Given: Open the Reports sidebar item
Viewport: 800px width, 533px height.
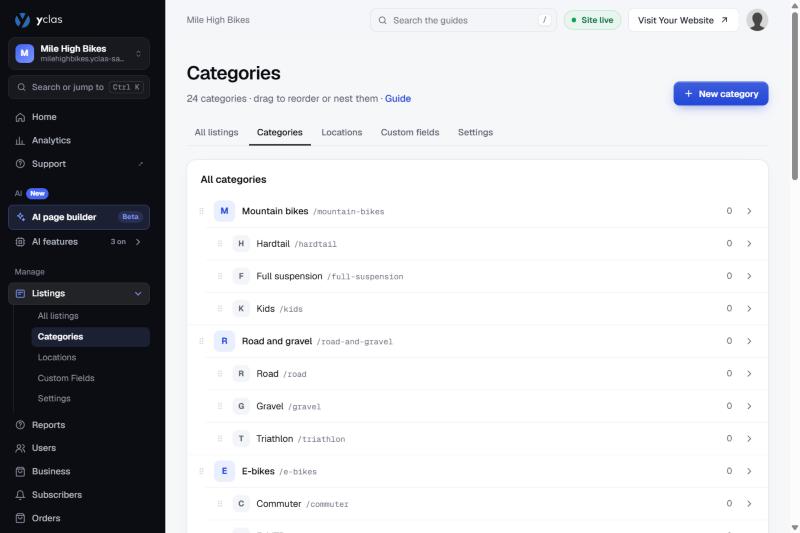Looking at the screenshot, I should click(79, 425).
